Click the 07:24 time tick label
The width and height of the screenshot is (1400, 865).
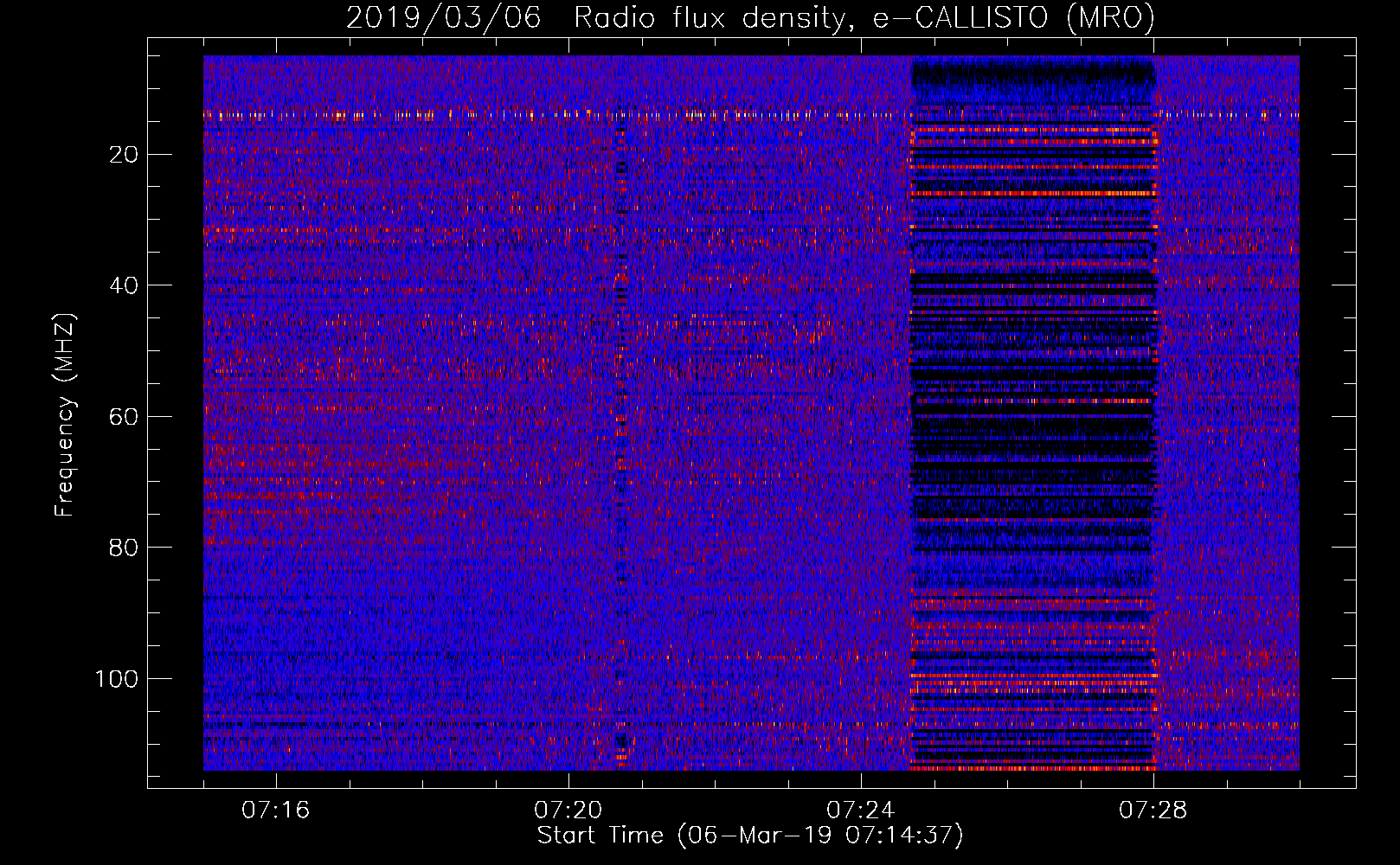point(861,811)
